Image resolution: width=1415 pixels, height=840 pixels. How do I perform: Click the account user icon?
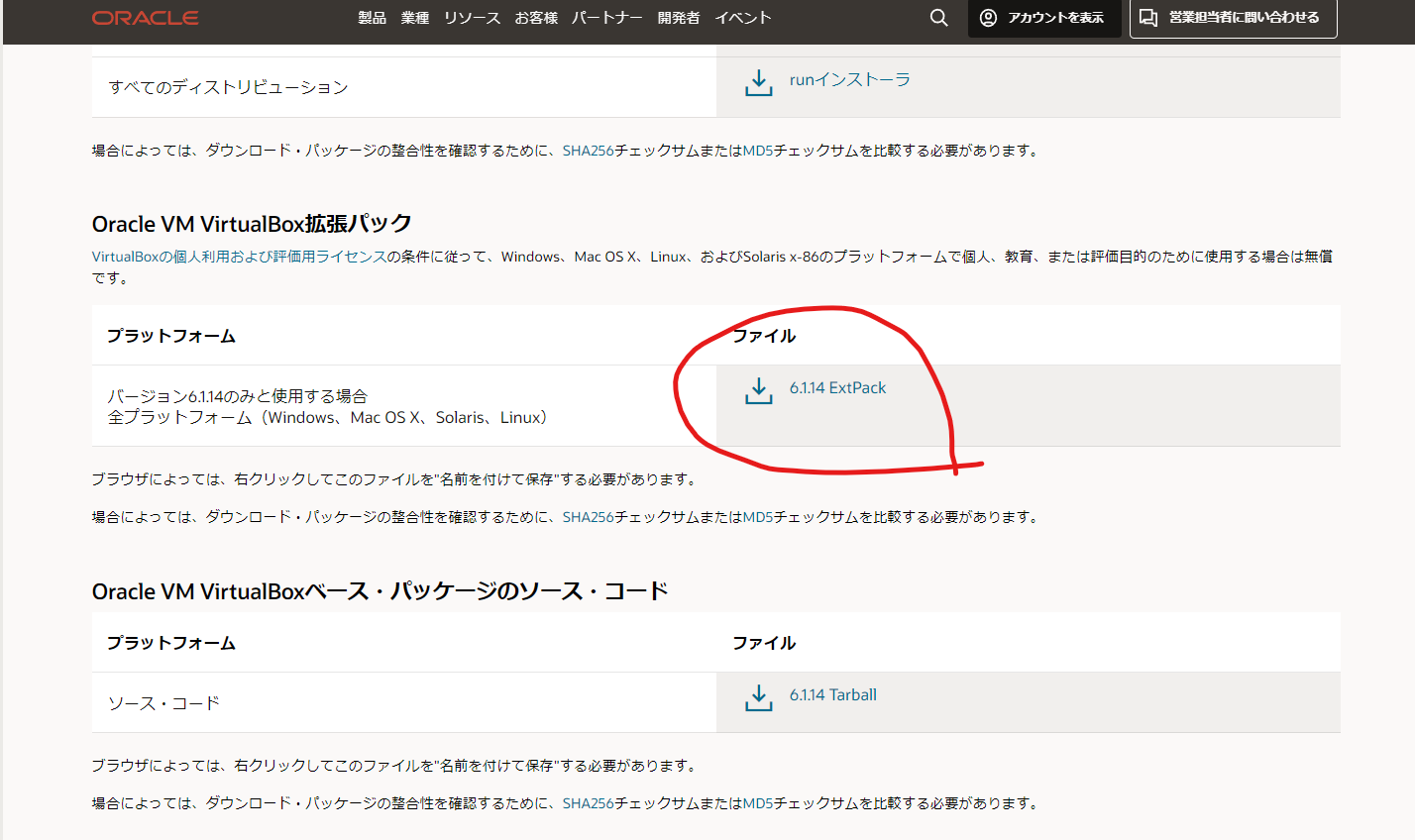(x=988, y=18)
